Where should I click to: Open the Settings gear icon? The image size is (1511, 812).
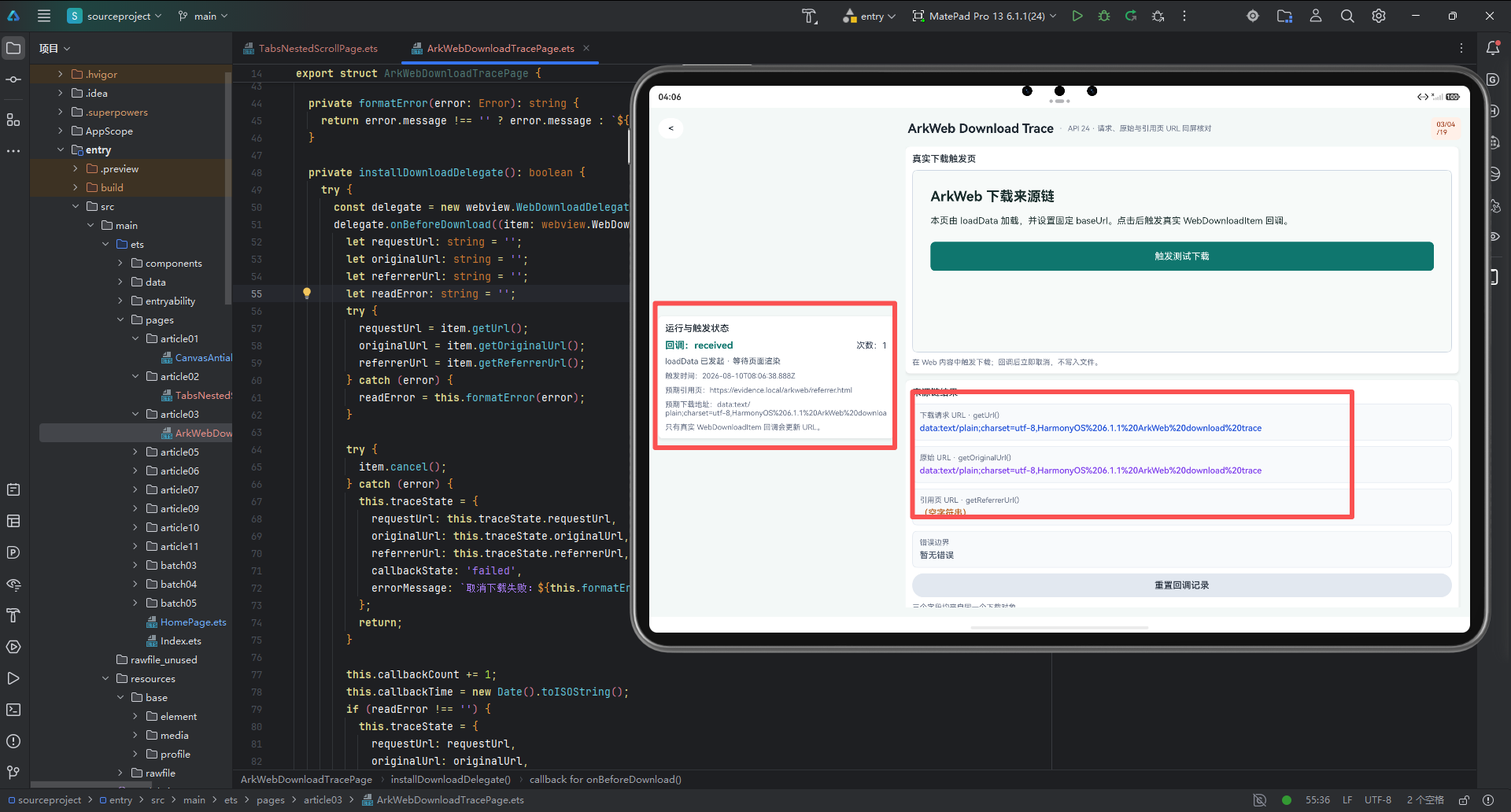coord(1379,16)
